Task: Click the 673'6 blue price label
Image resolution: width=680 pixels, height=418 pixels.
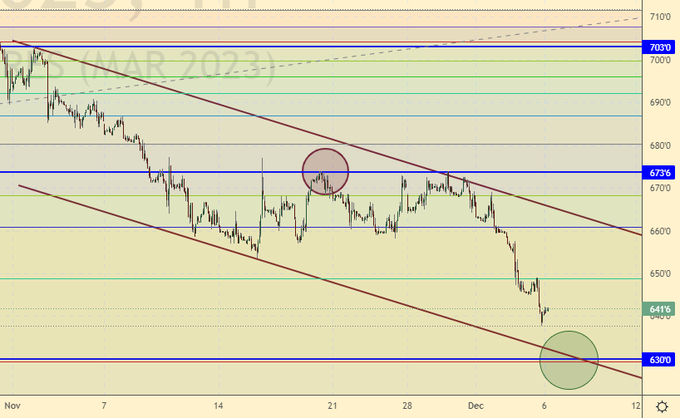Action: click(x=660, y=172)
